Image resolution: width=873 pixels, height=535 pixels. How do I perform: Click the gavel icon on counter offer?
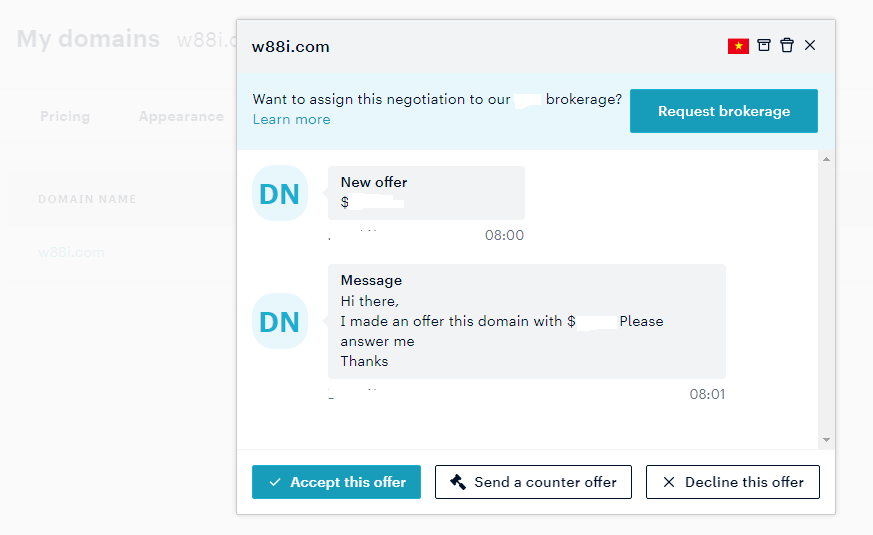coord(458,482)
